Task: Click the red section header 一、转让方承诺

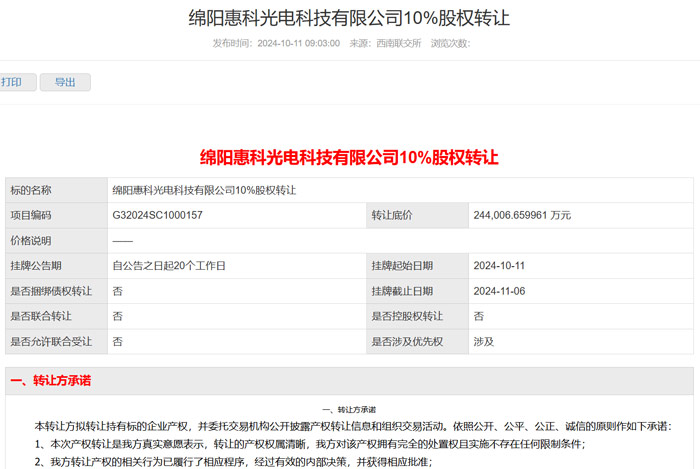Action: (x=50, y=381)
